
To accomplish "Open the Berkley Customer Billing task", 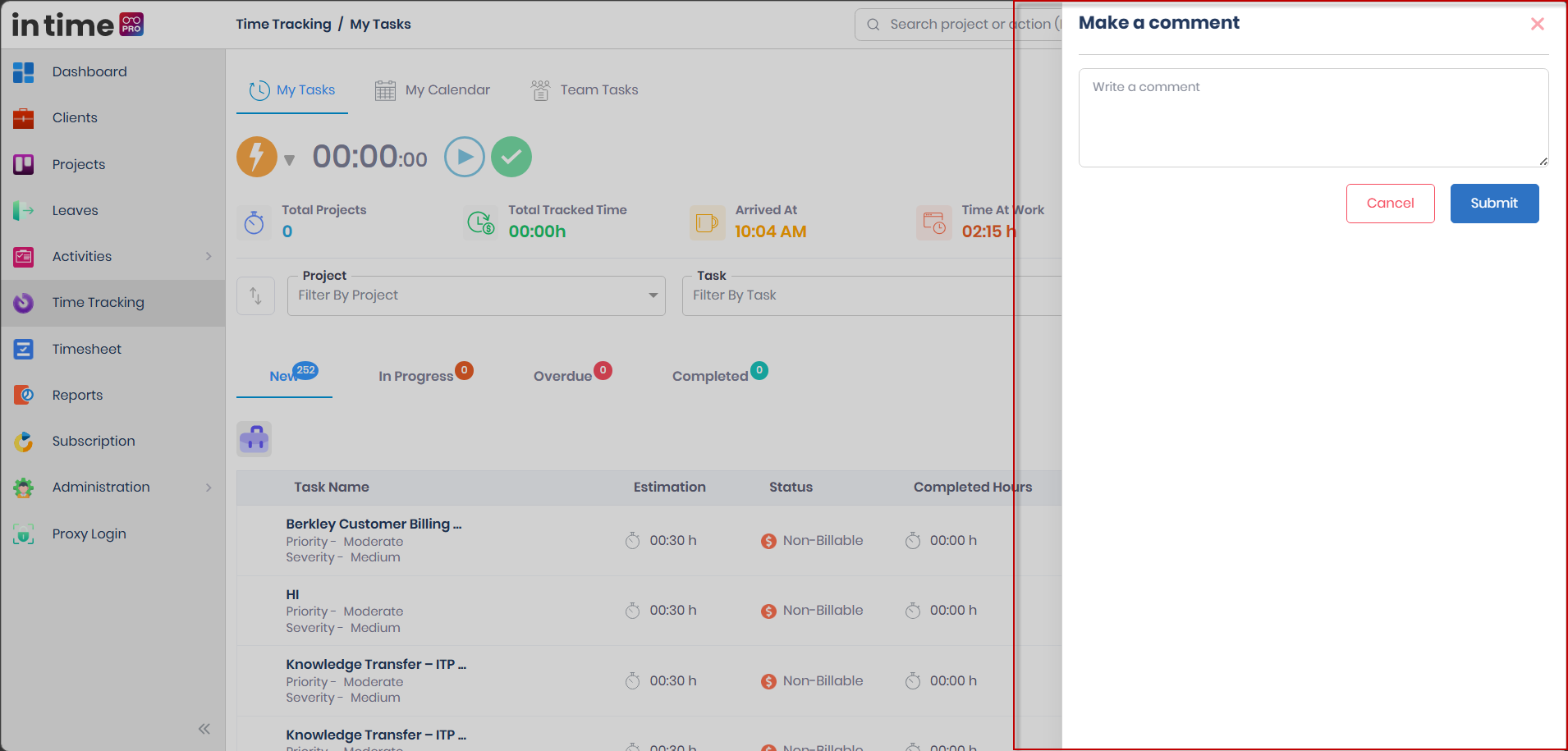I will (x=374, y=524).
